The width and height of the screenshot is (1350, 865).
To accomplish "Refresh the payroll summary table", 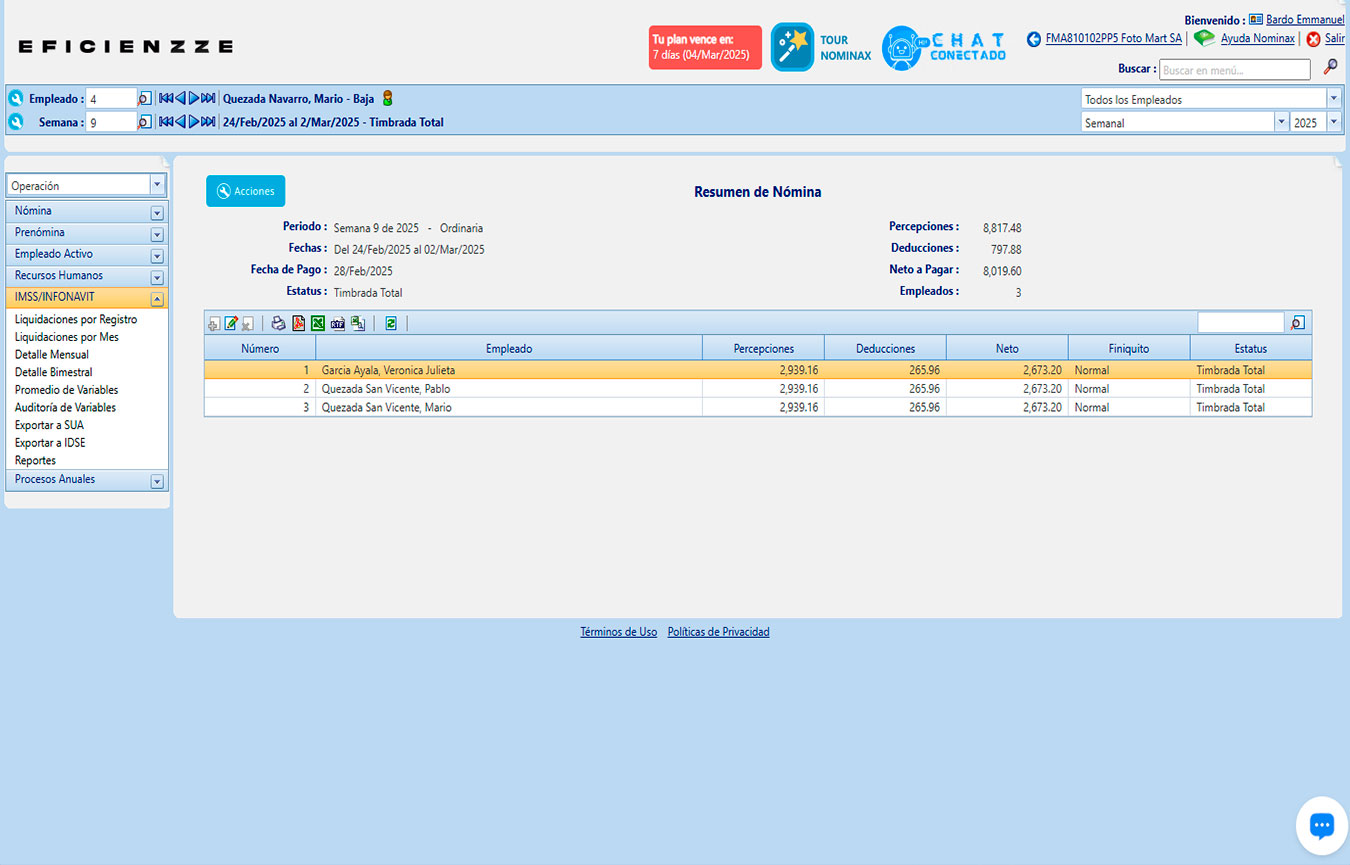I will tap(391, 323).
